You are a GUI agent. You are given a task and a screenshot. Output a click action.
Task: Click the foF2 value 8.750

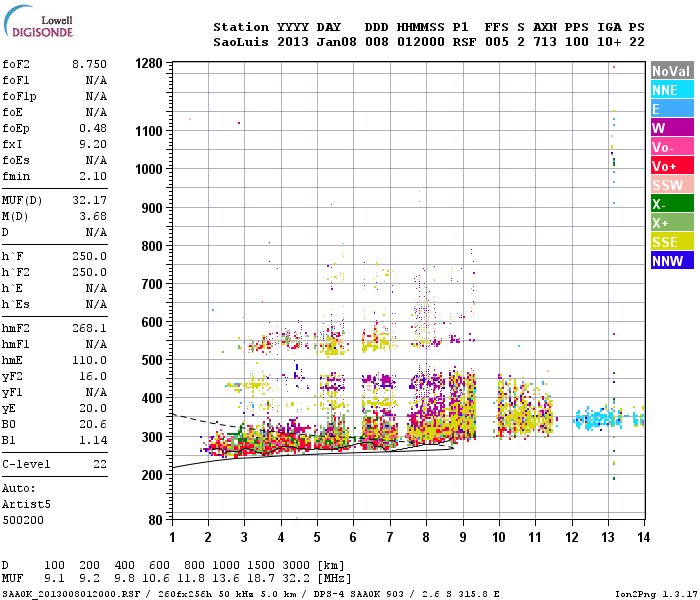89,64
